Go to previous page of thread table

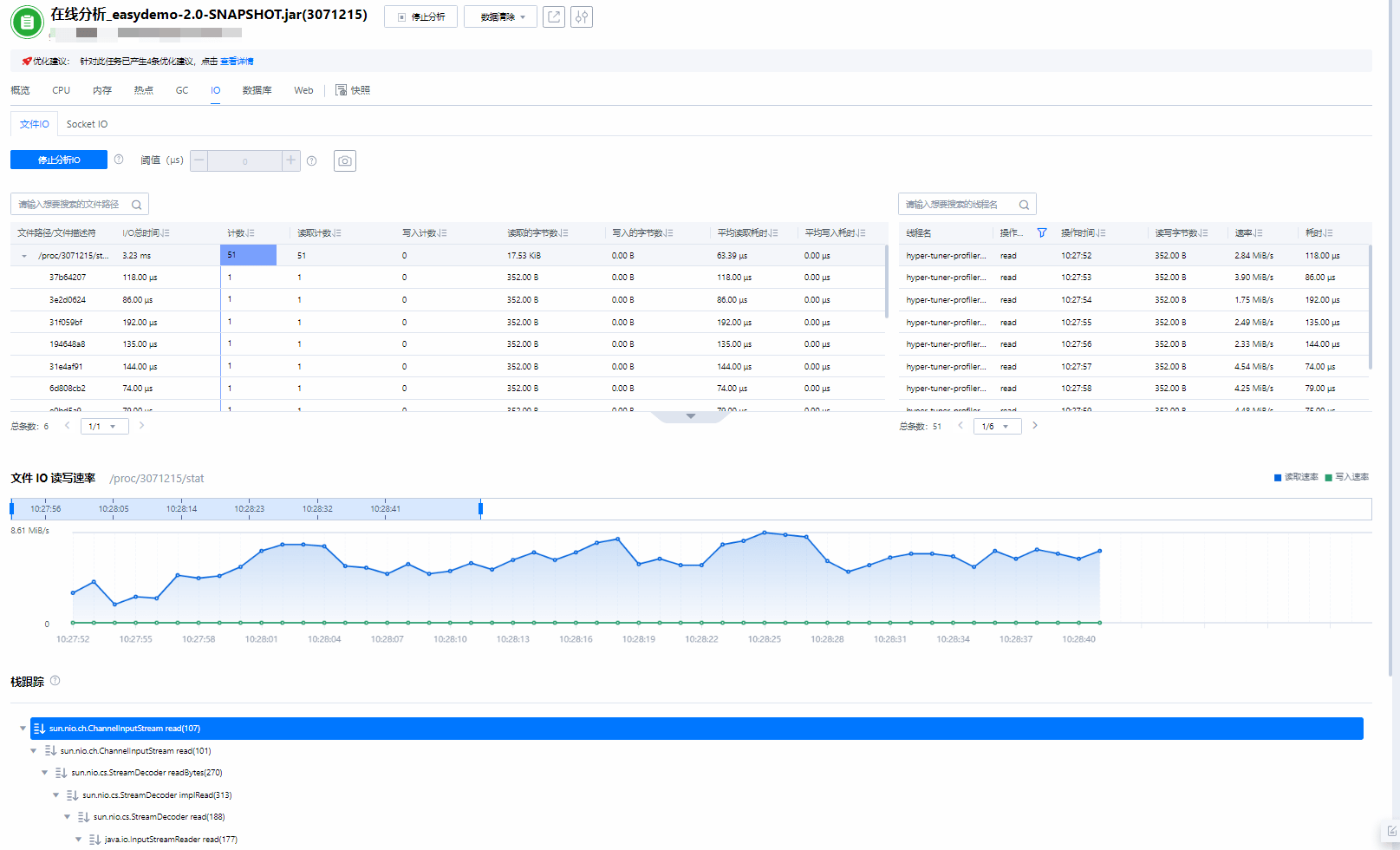(x=960, y=426)
